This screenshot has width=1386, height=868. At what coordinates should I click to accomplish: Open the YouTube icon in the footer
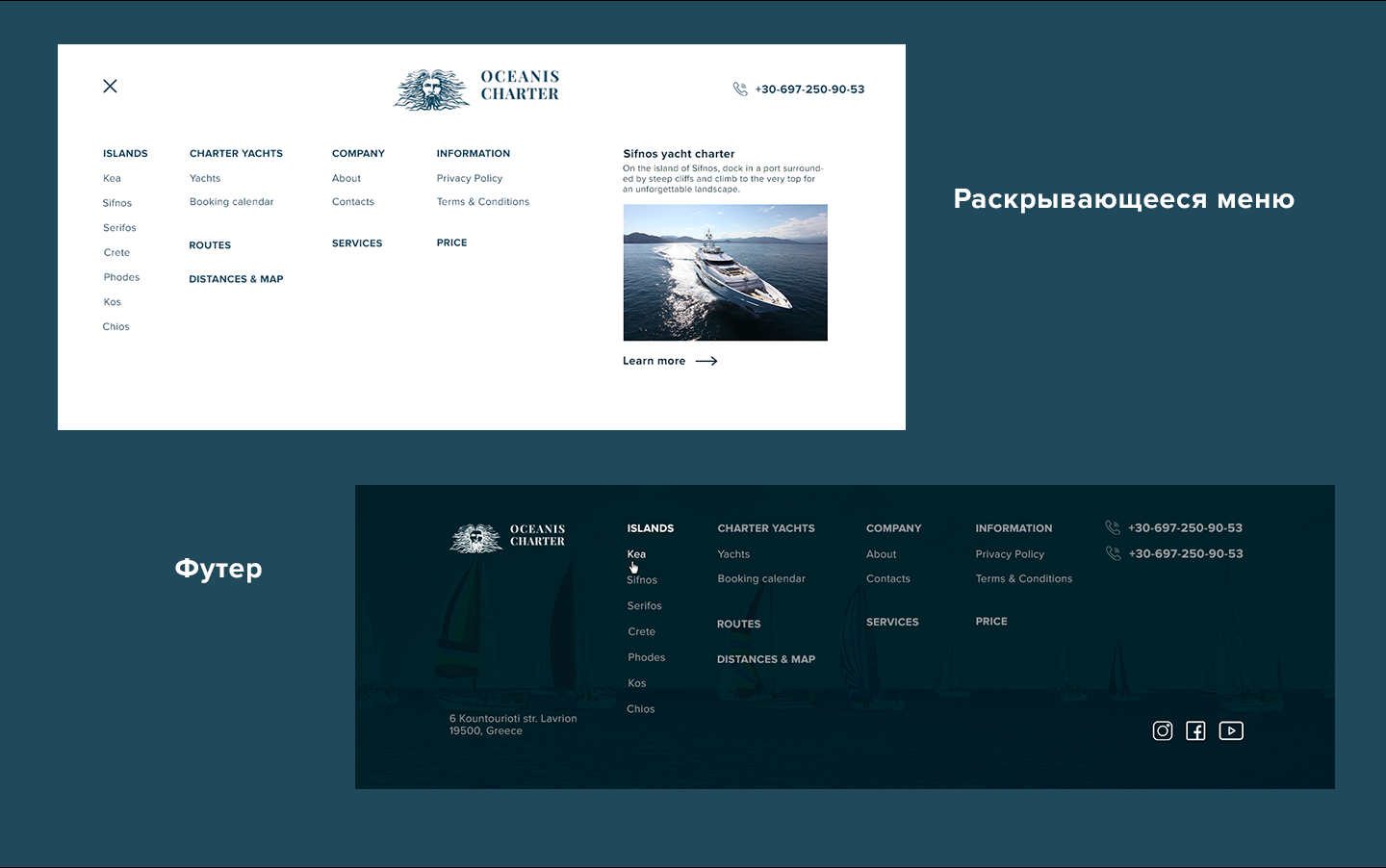click(x=1231, y=731)
